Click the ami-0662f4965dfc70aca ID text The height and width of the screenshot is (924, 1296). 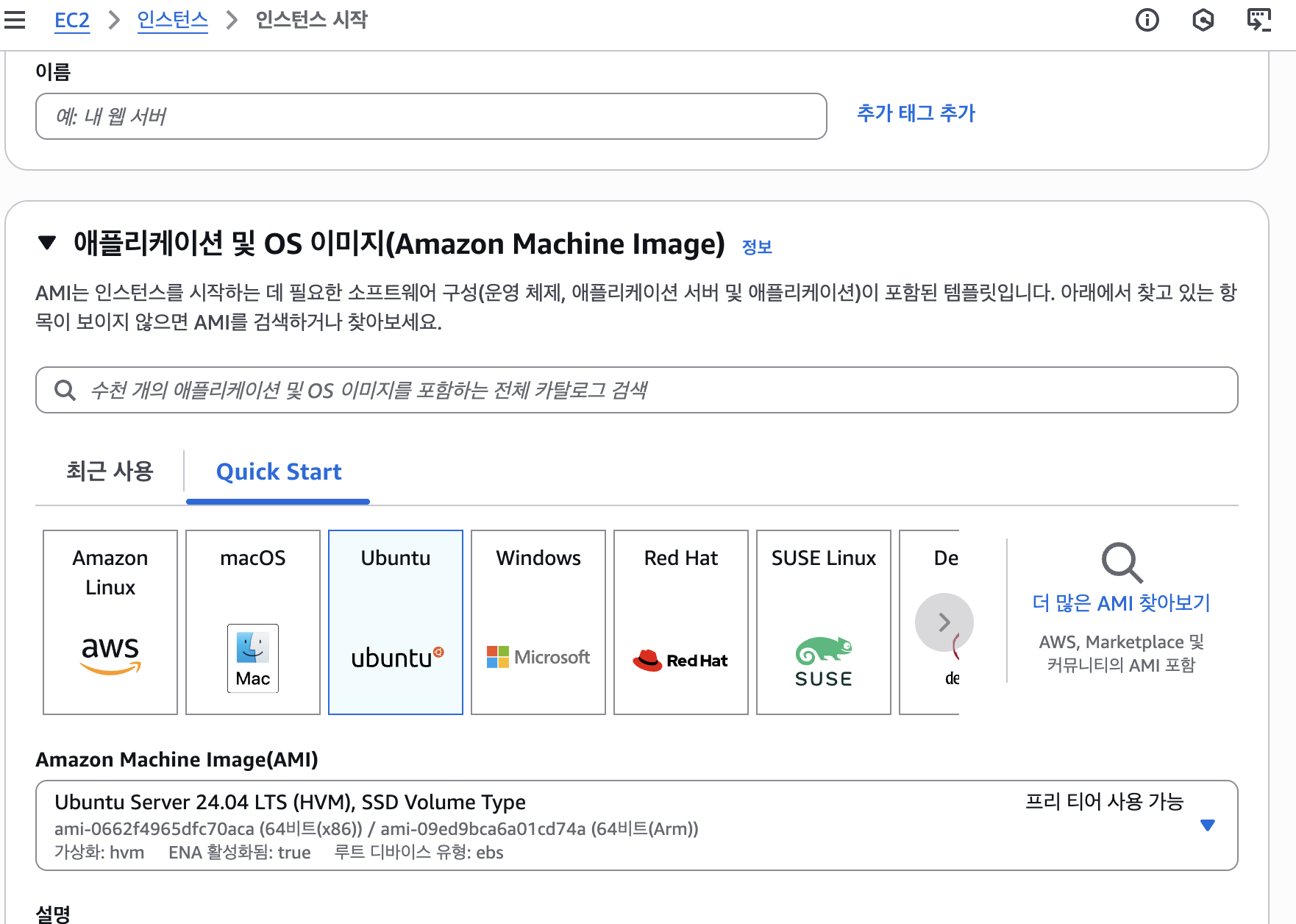(x=154, y=829)
